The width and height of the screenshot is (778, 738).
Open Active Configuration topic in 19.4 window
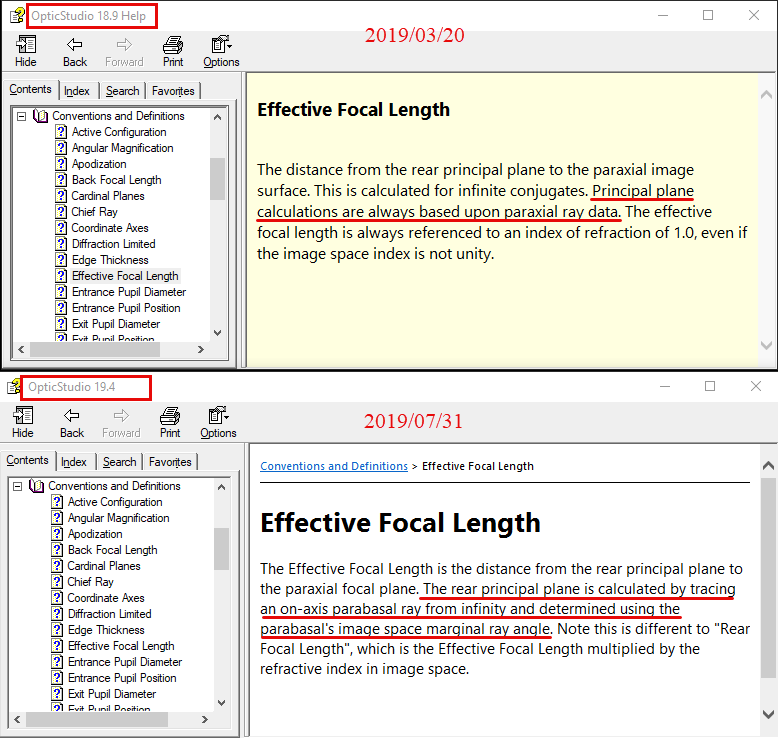115,502
